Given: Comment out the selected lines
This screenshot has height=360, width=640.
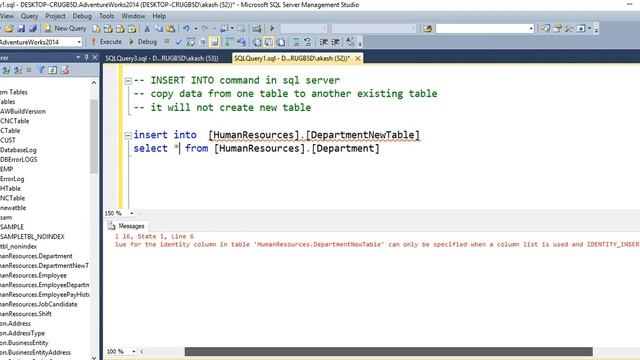Looking at the screenshot, I should [x=296, y=42].
